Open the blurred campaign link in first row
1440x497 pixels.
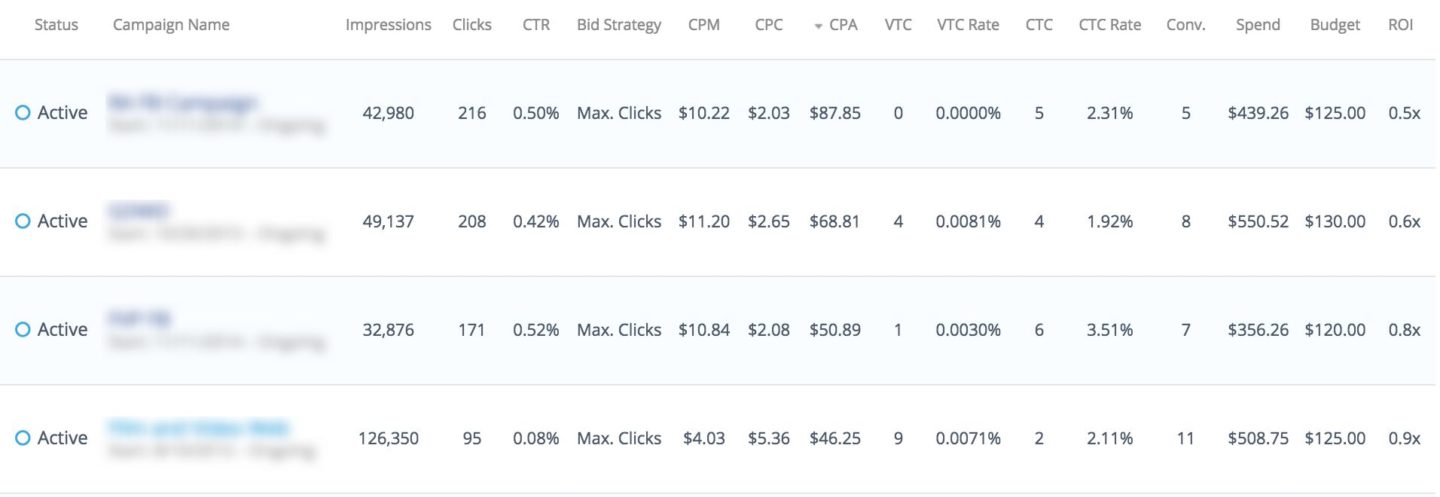[184, 103]
